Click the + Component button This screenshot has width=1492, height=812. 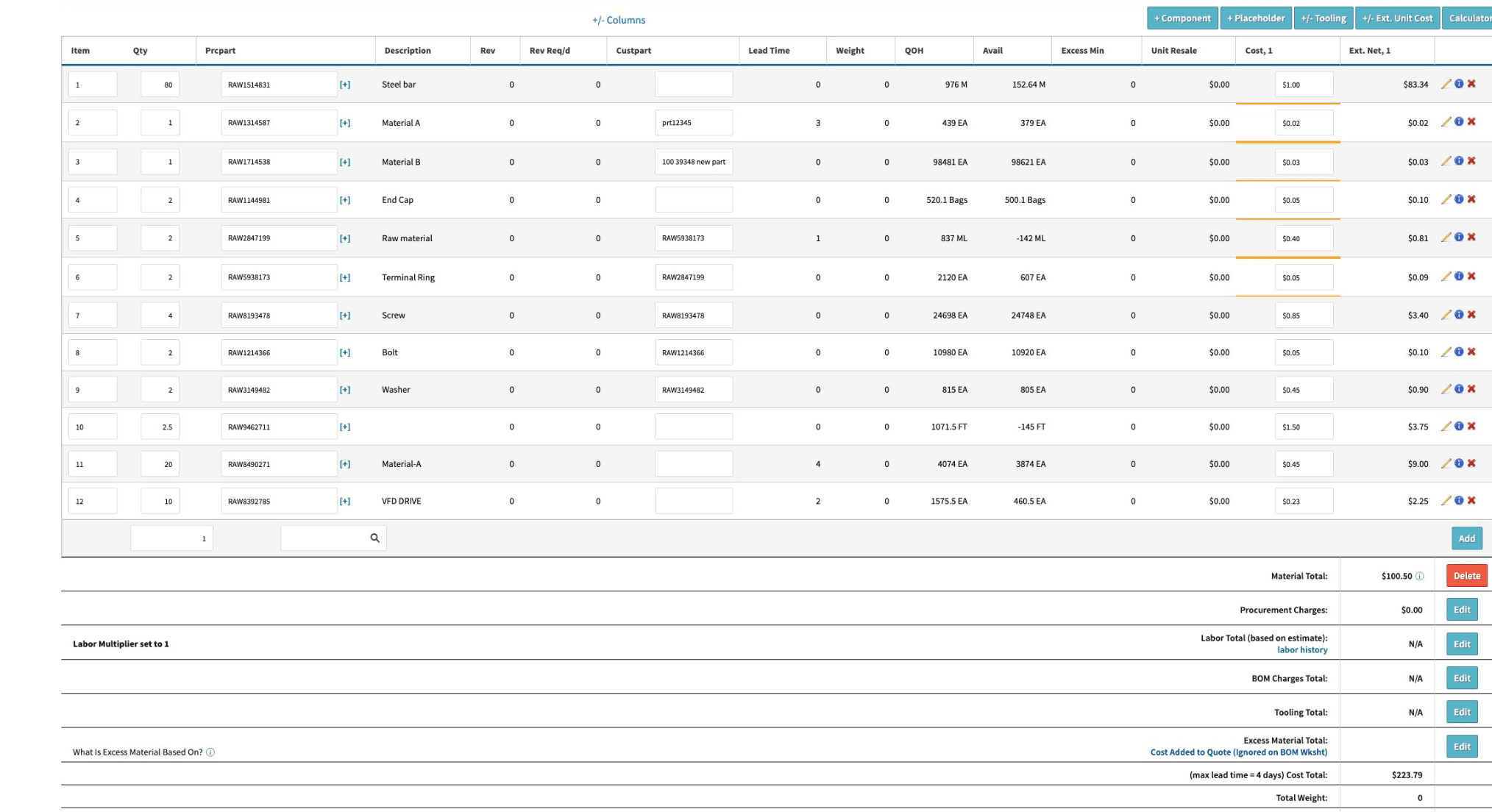1182,18
